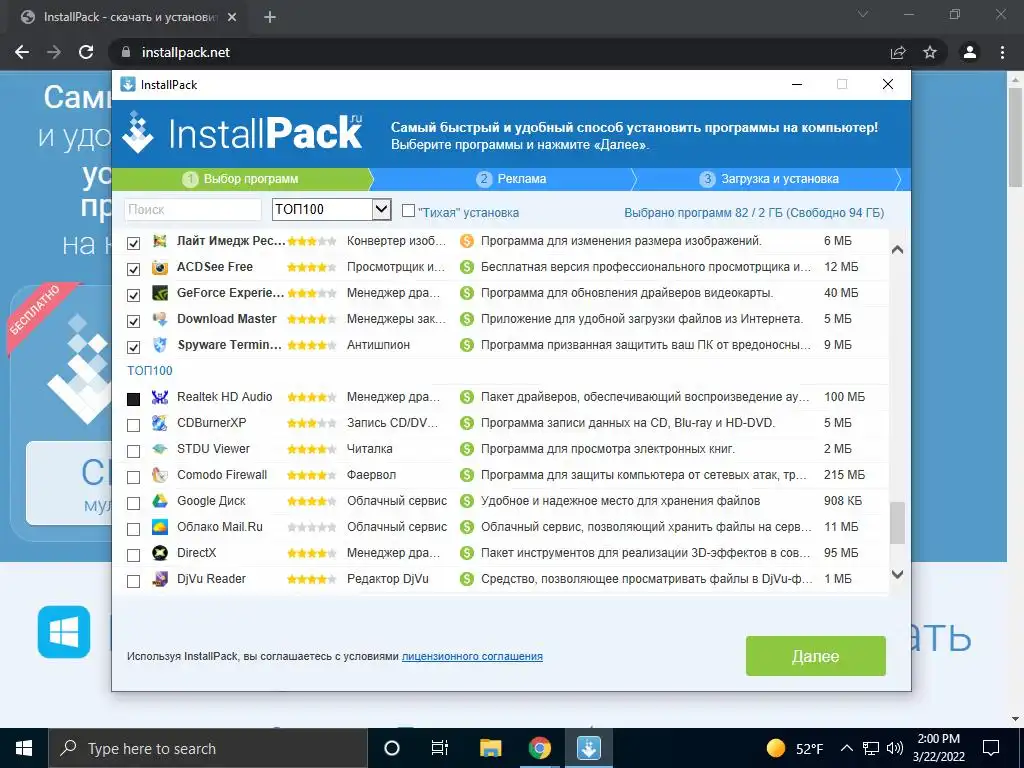1024x768 pixels.
Task: Click the InstallPack taskbar icon
Action: tap(588, 748)
